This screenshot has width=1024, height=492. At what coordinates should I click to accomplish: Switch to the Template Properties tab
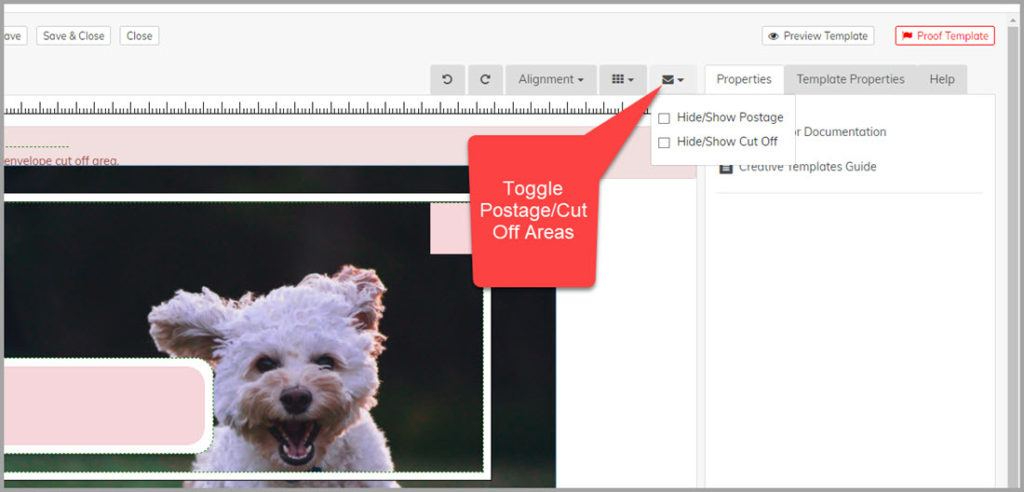click(x=850, y=79)
